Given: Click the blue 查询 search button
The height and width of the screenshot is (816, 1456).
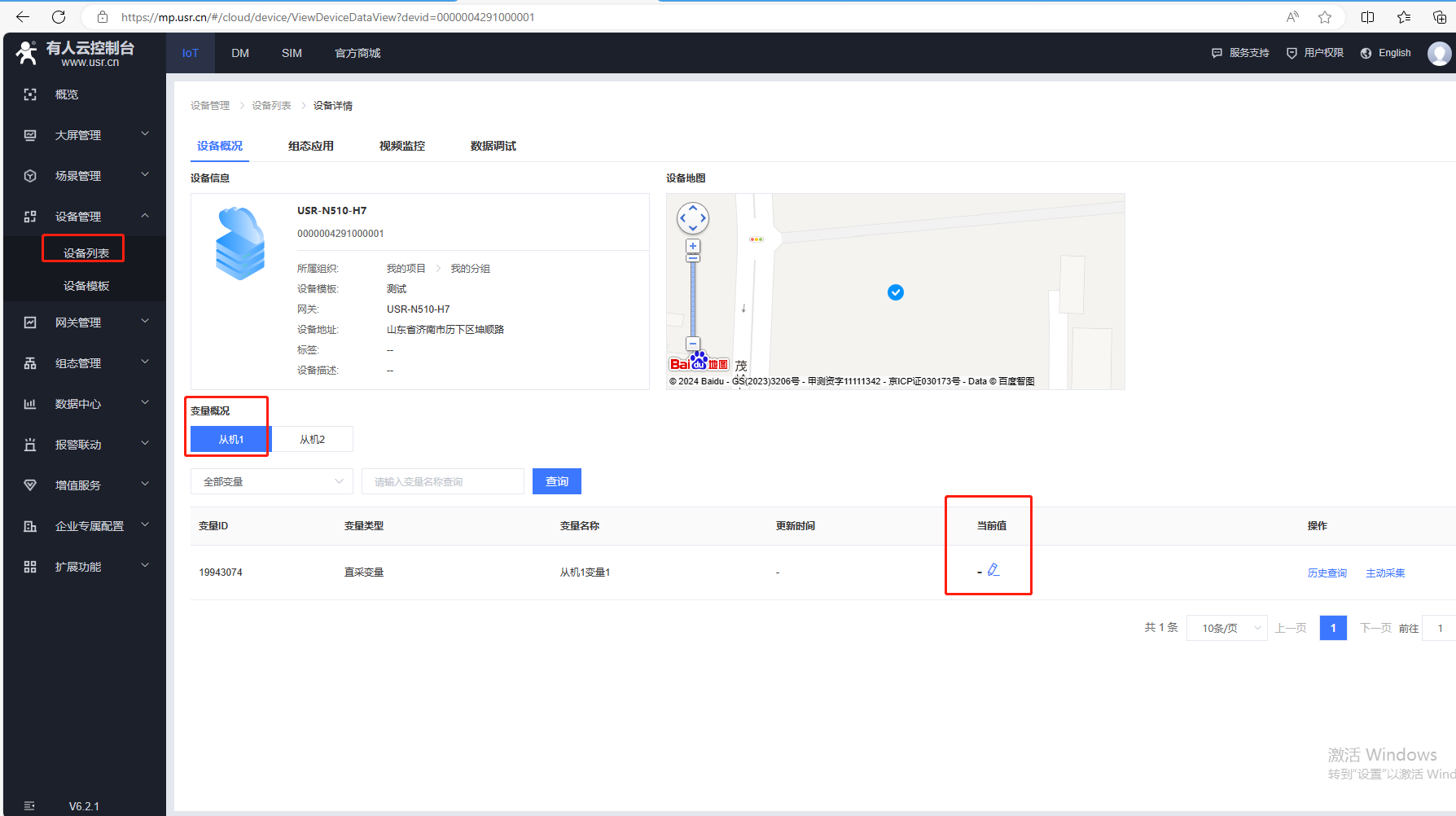Looking at the screenshot, I should click(x=557, y=481).
